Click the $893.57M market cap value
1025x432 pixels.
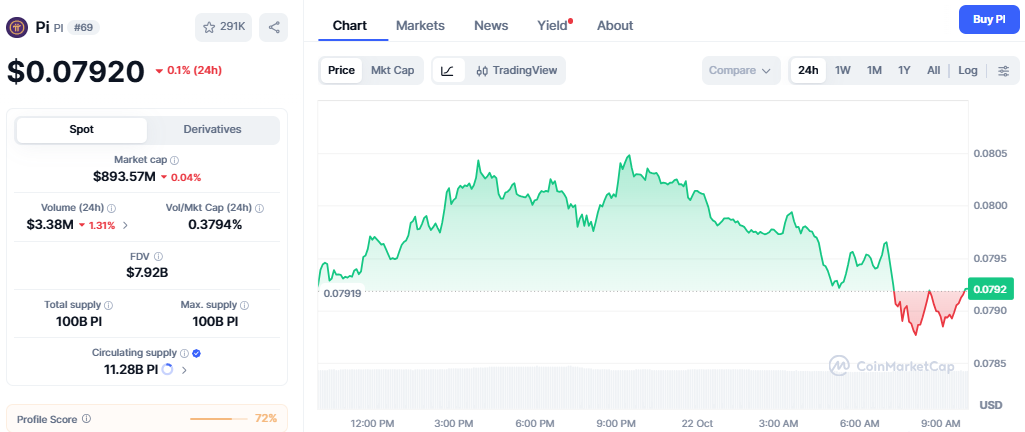coord(124,176)
